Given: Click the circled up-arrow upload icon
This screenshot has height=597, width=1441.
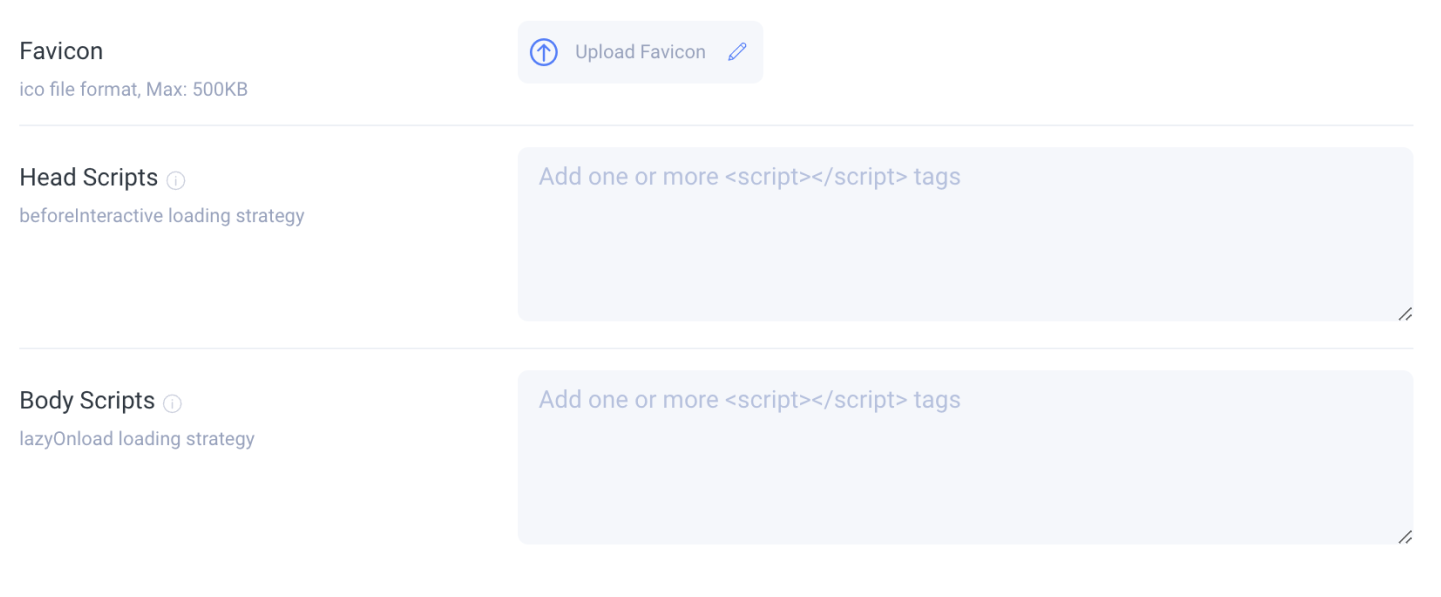Looking at the screenshot, I should (543, 52).
